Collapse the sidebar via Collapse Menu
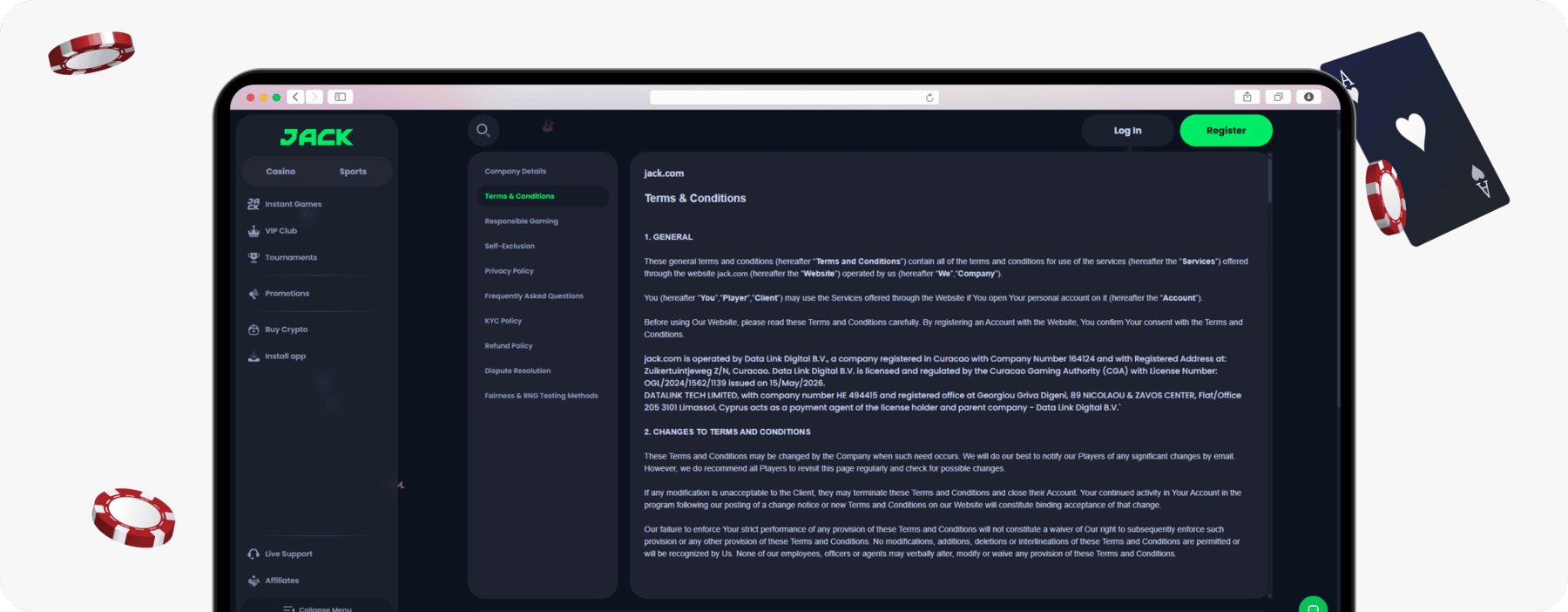 click(x=317, y=609)
